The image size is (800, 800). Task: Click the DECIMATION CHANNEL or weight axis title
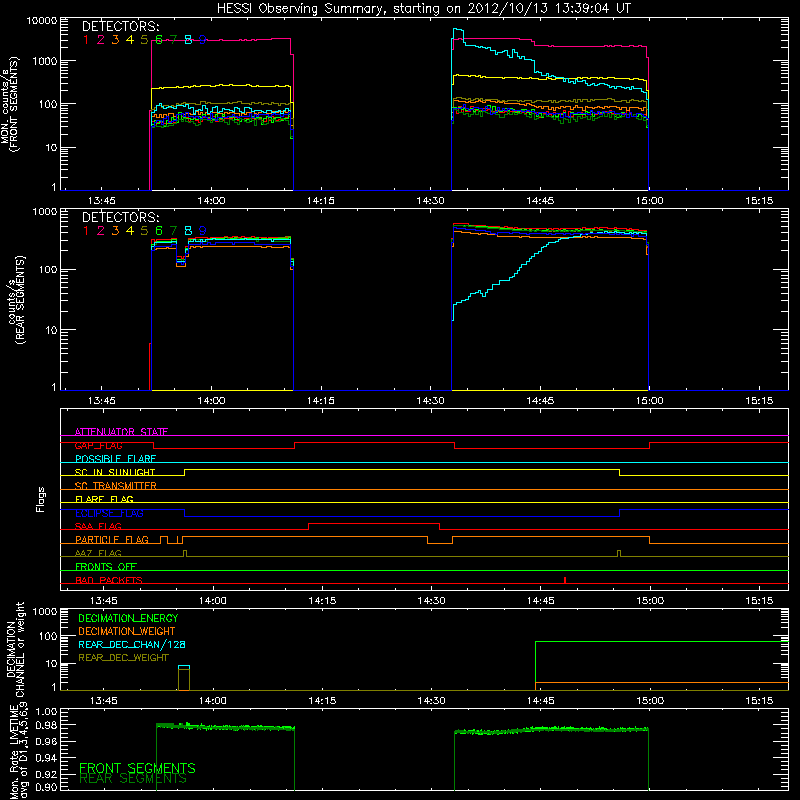(x=15, y=650)
